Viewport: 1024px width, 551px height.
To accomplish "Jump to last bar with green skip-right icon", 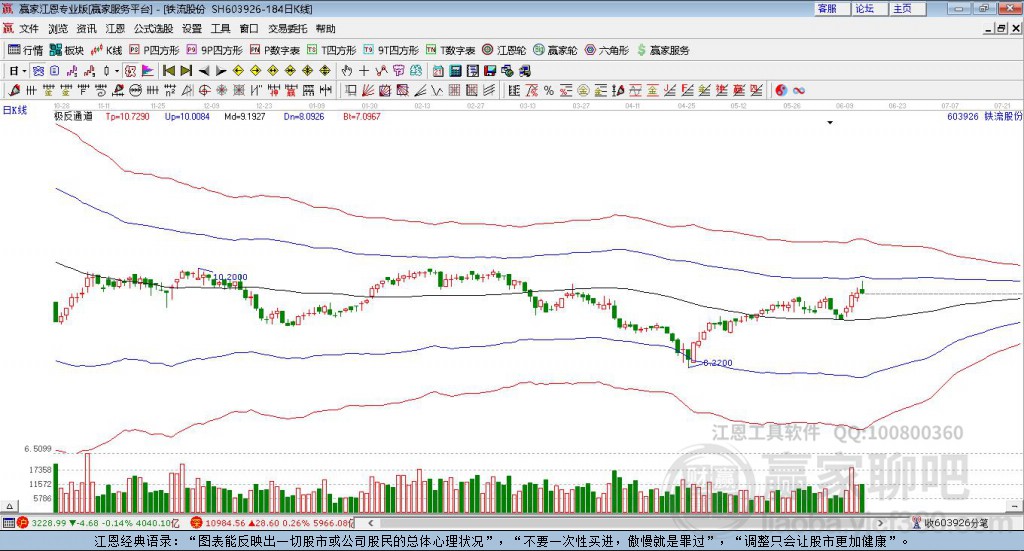I will (186, 71).
